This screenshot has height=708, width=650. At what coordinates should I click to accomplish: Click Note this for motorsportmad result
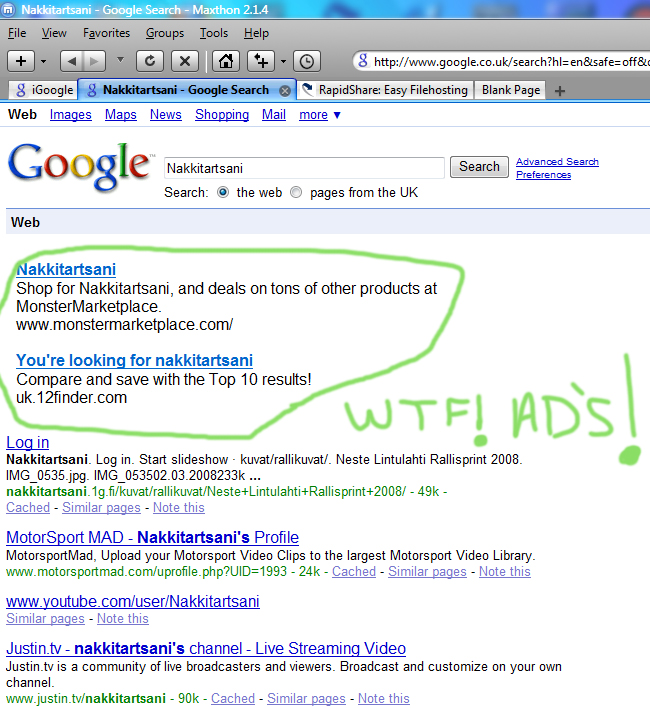coord(505,572)
